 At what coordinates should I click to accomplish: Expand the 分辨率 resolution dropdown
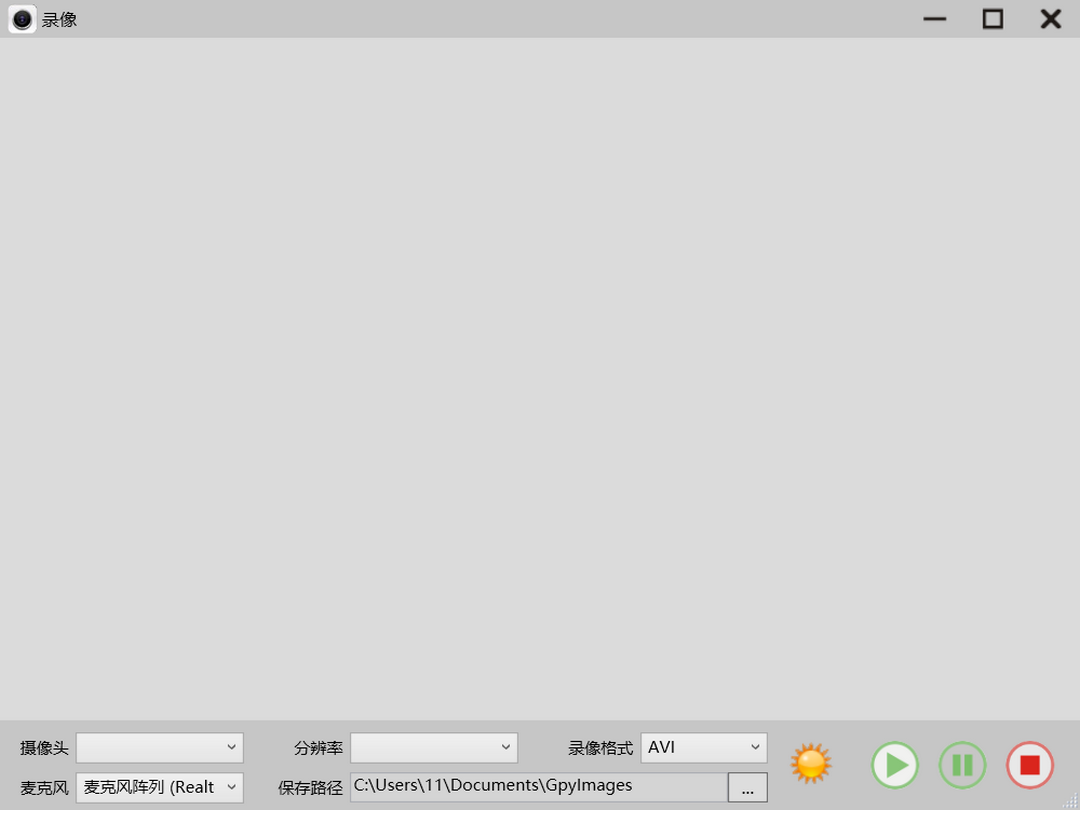click(x=434, y=747)
